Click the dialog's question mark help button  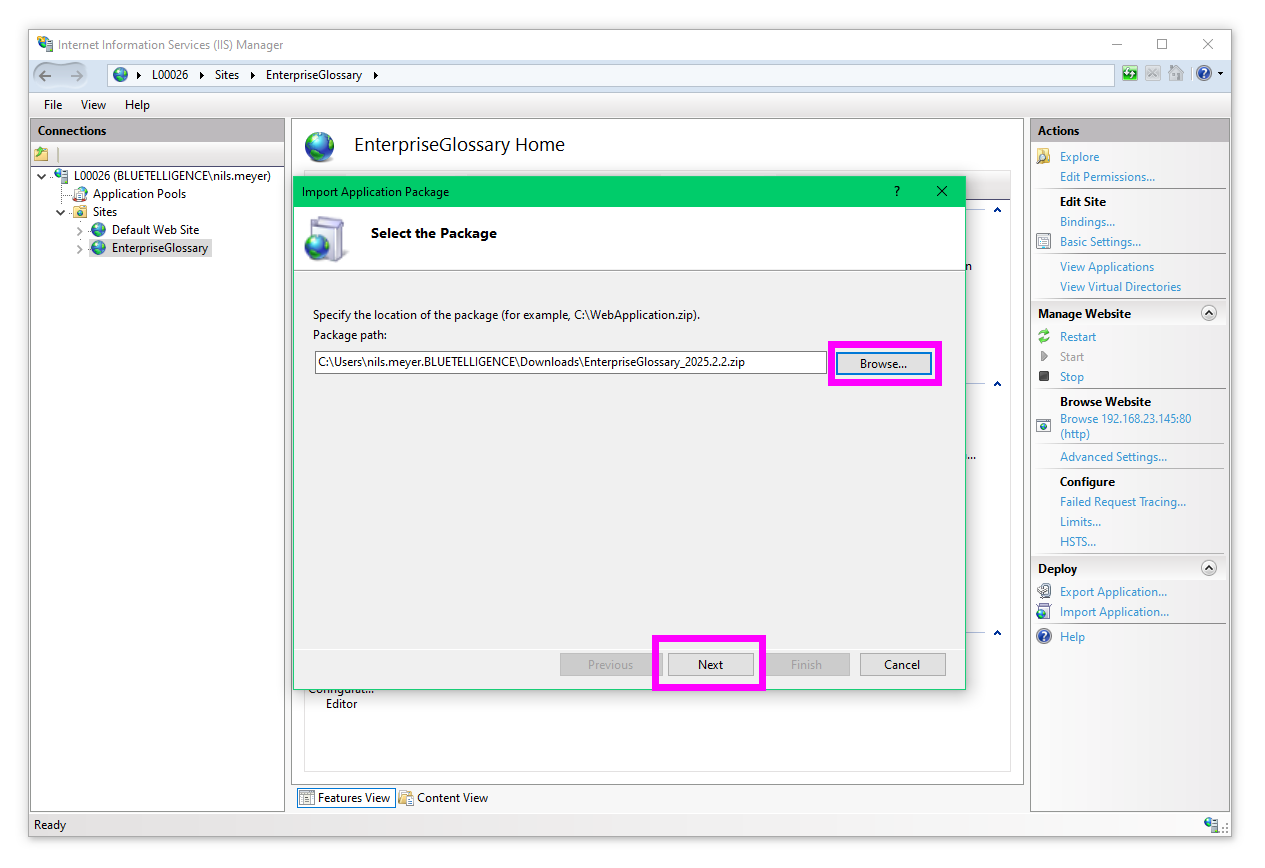click(x=896, y=192)
